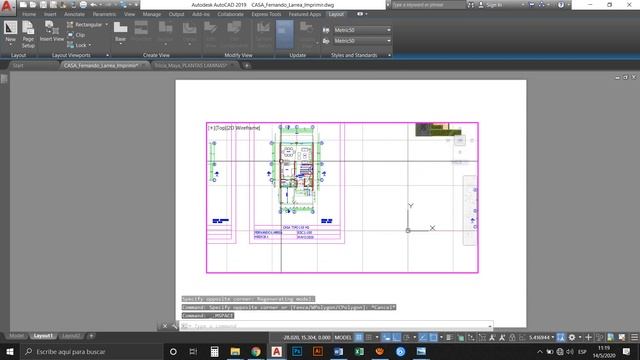Click the New file icon in Quick Access toolbar
Viewport: 640px width, 360px height.
(23, 5)
